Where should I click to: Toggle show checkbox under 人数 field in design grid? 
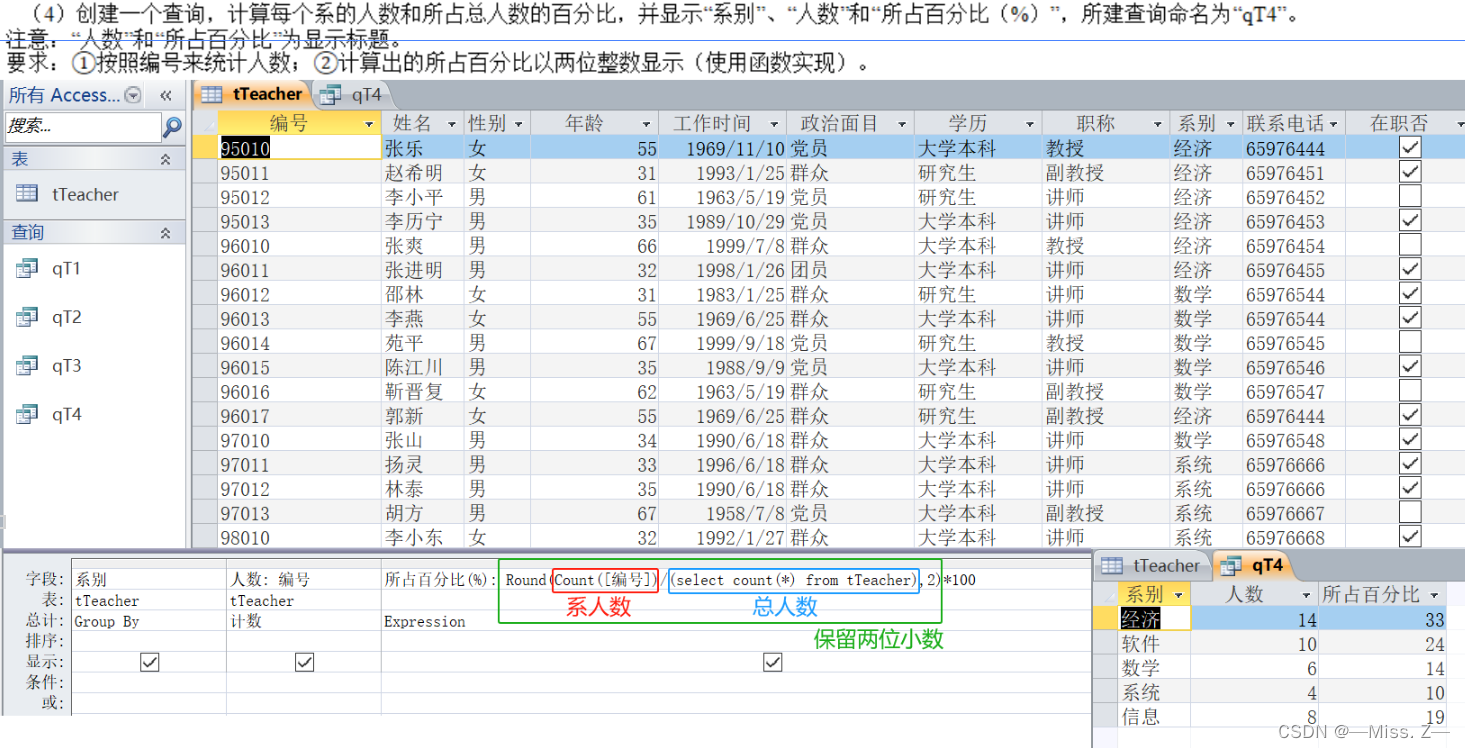tap(305, 662)
